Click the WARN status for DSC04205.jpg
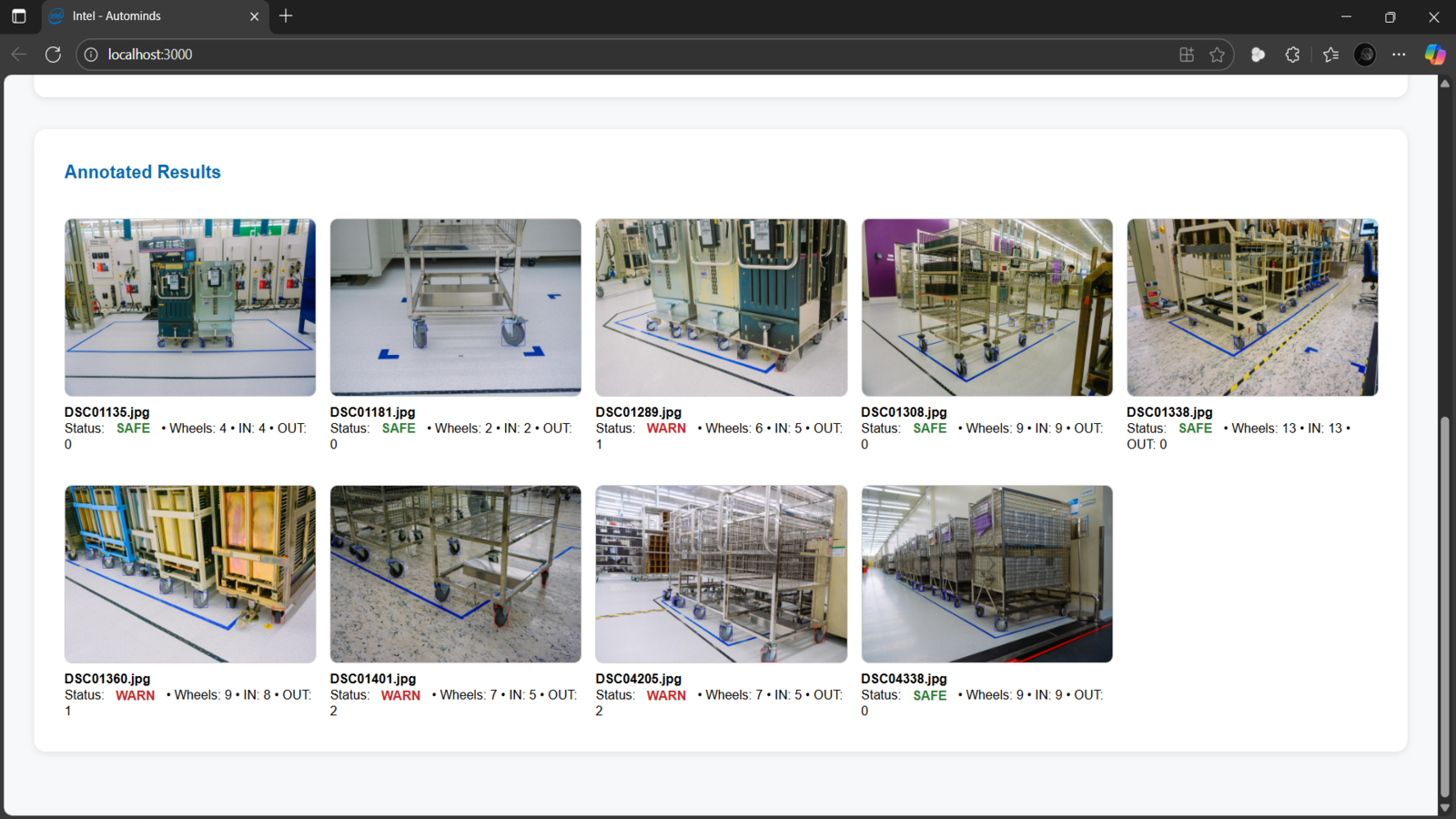 coord(666,695)
